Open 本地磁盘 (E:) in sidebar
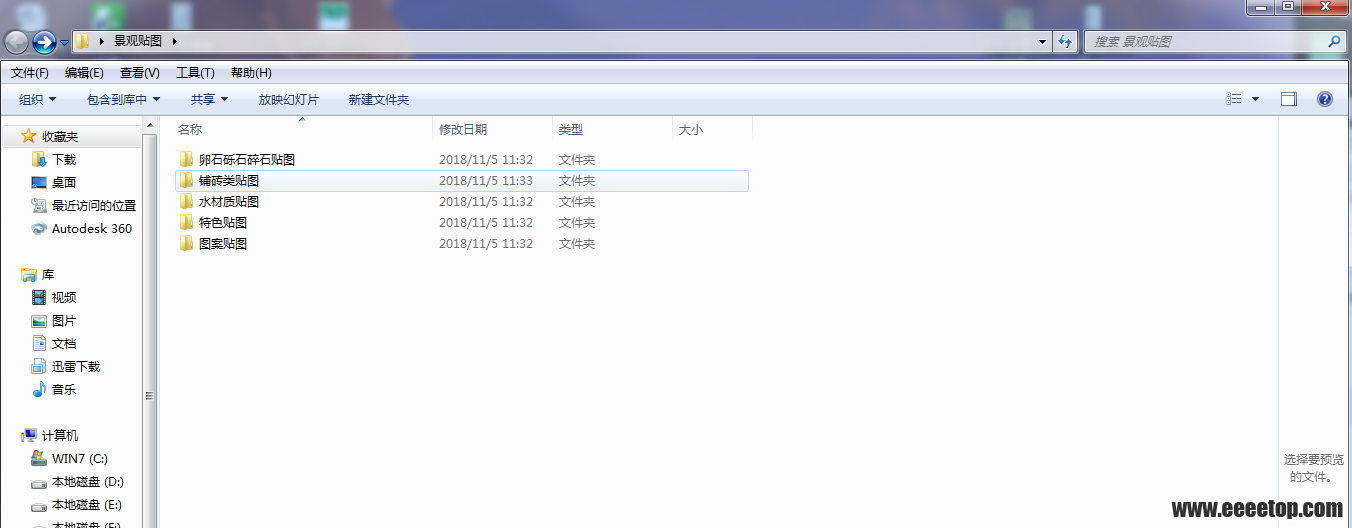 click(x=87, y=504)
